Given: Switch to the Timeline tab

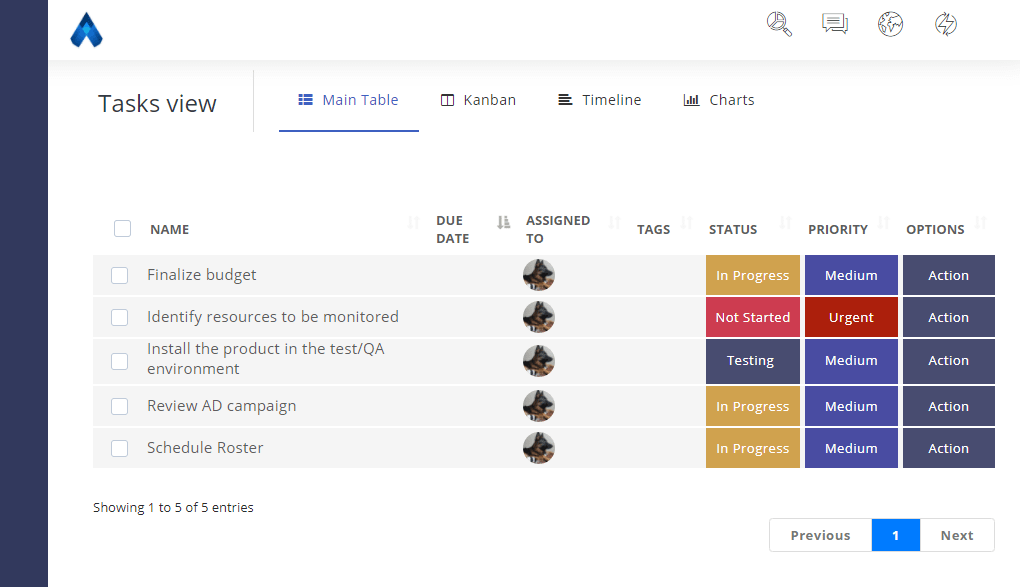Looking at the screenshot, I should pos(599,99).
